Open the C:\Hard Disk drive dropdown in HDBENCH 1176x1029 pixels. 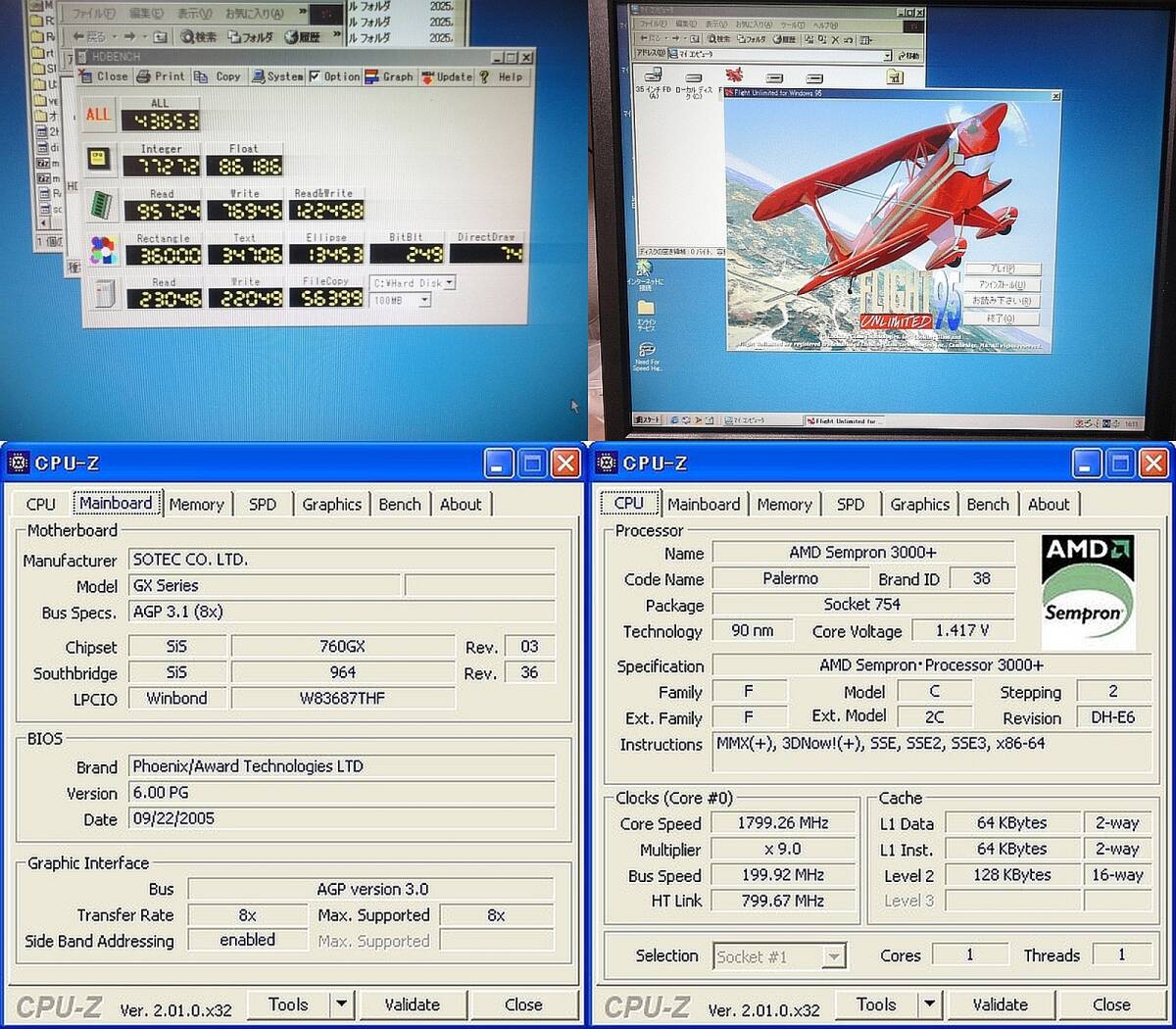(449, 283)
